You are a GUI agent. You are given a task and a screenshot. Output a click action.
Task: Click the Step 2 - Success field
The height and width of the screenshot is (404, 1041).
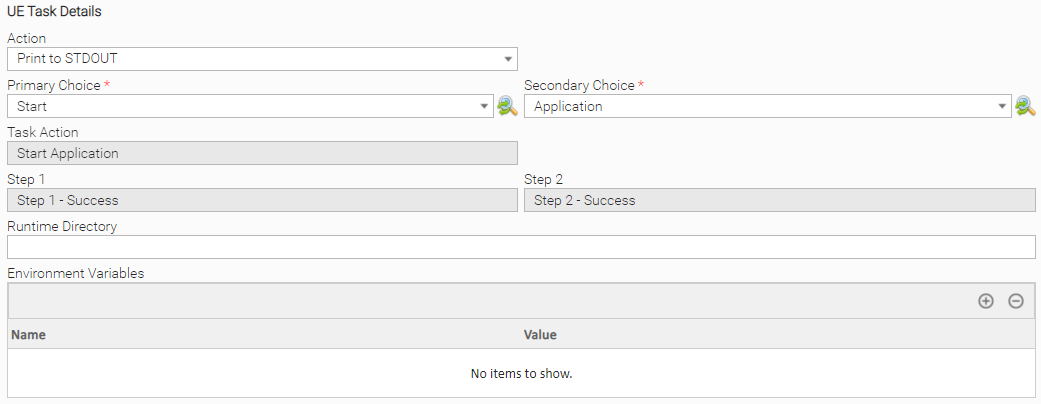pos(778,200)
